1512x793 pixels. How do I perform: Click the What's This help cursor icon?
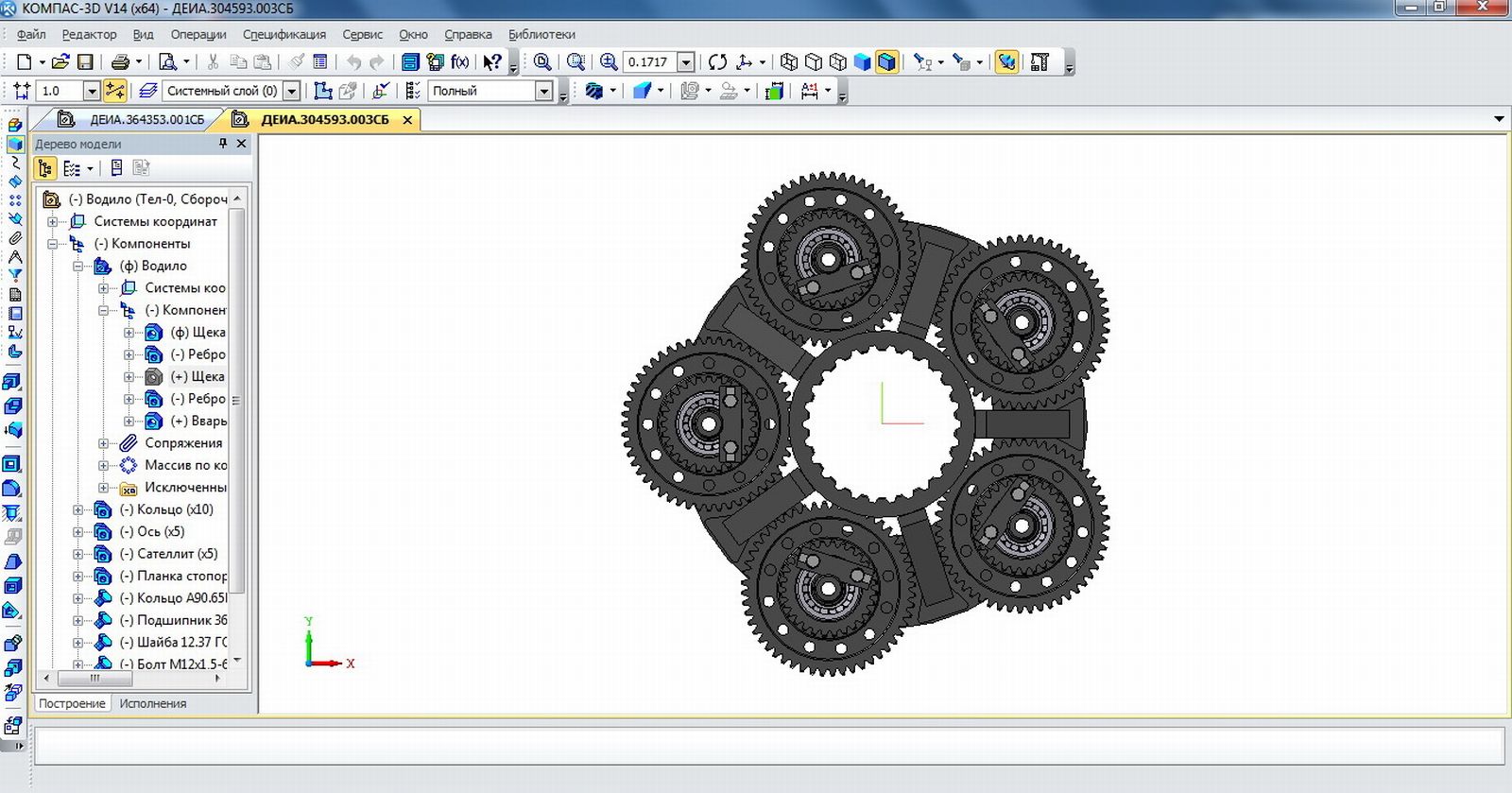tap(492, 62)
